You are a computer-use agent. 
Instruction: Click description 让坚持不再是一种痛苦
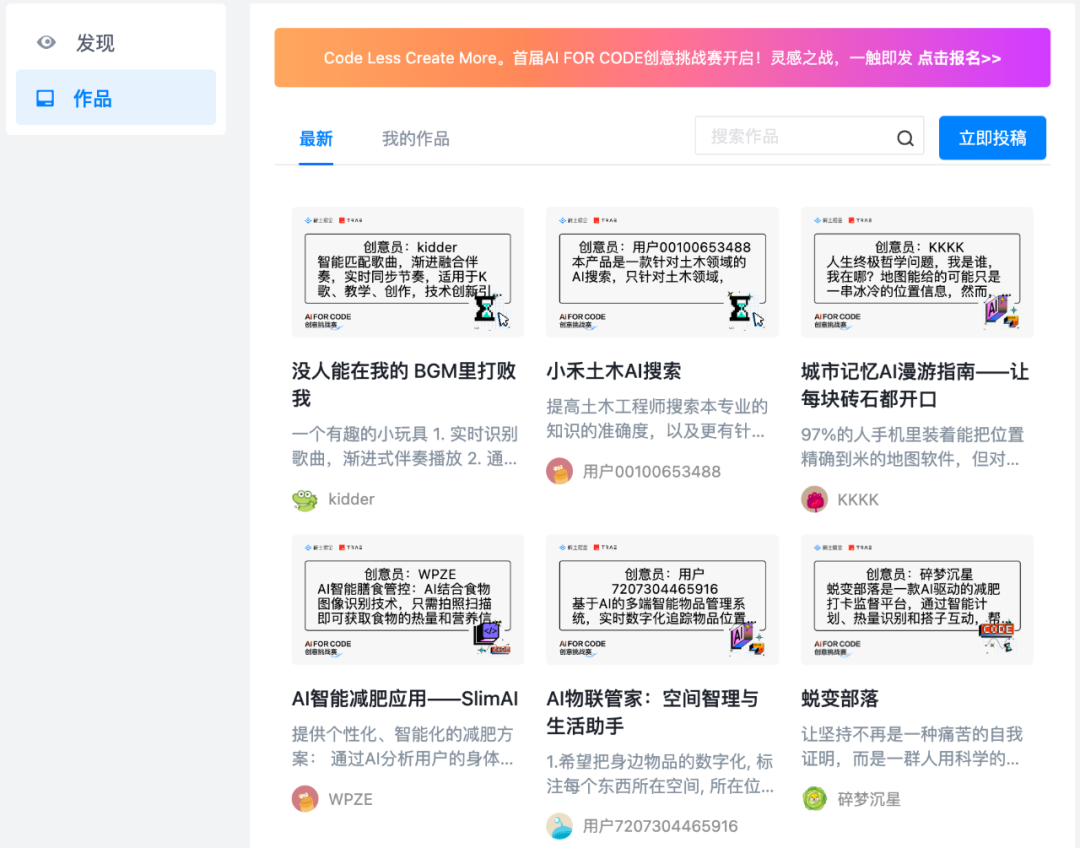[x=912, y=747]
